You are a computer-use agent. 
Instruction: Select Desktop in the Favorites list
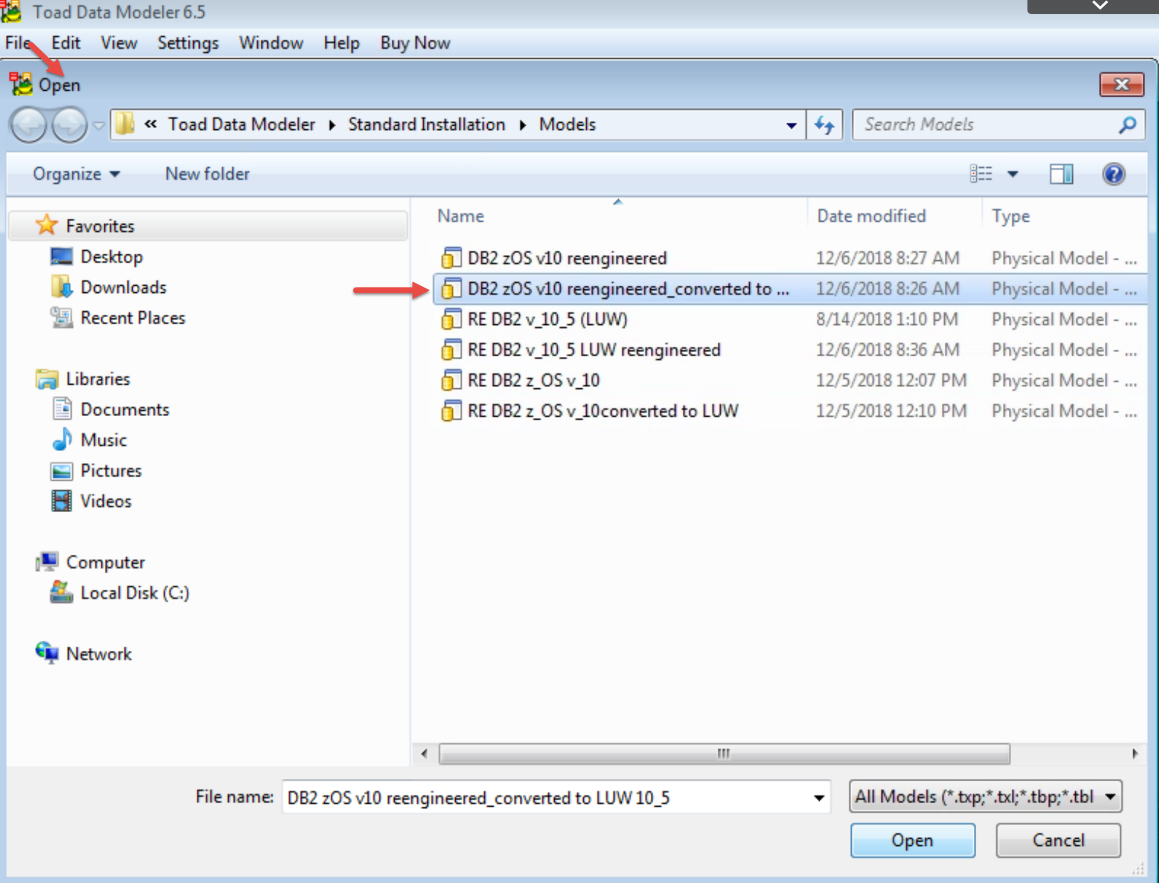pos(112,256)
